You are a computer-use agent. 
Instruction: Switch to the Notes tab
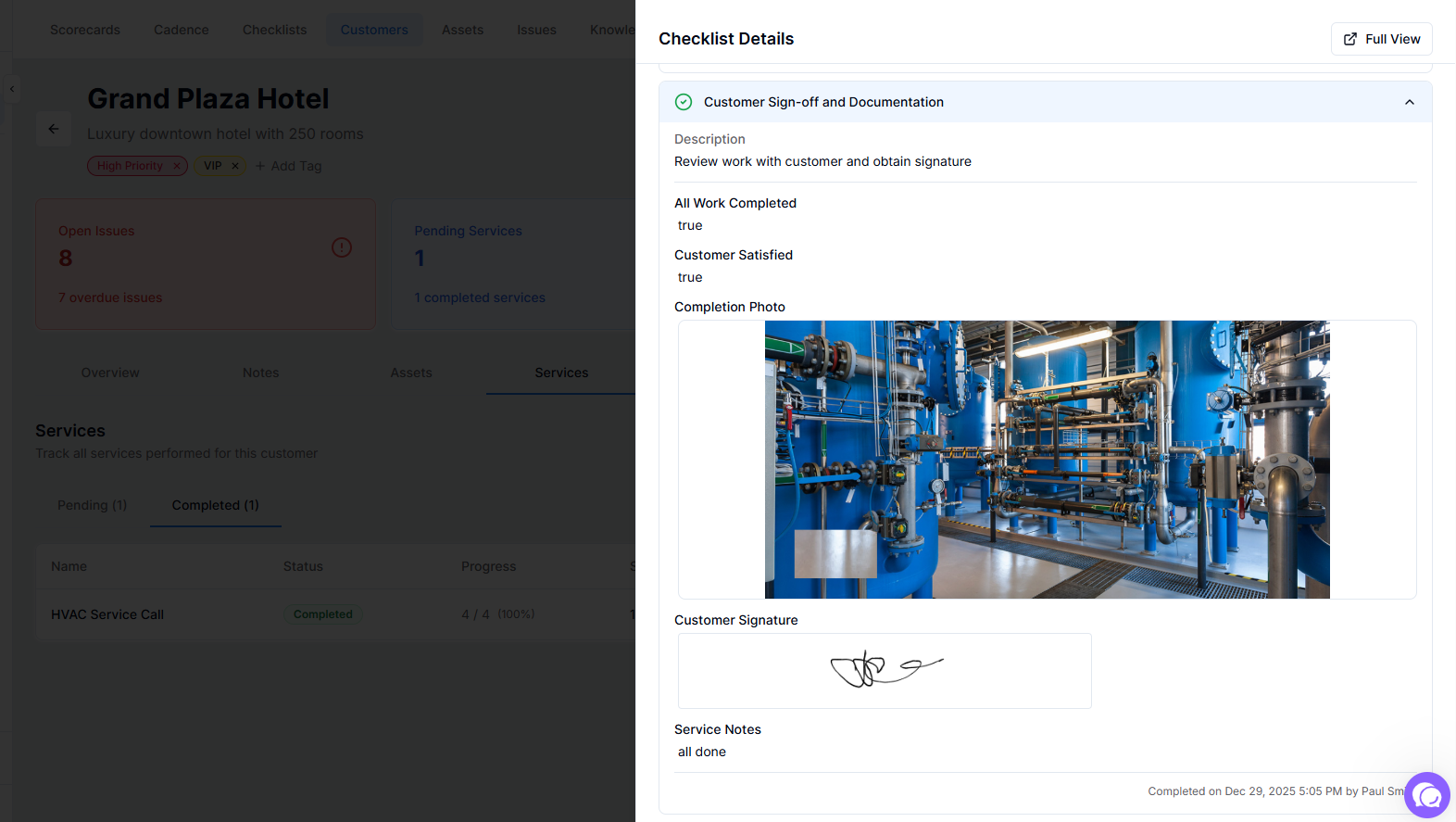pos(260,373)
